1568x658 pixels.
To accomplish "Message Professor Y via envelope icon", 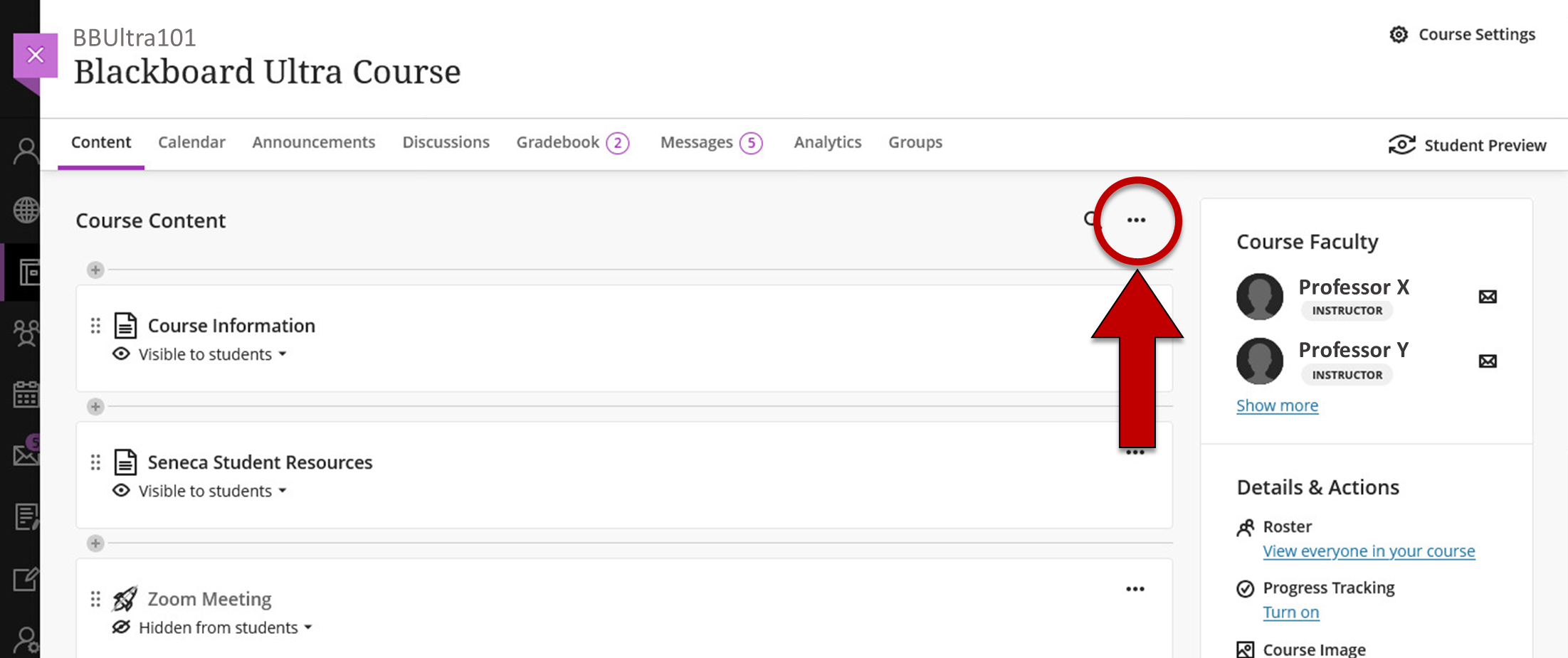I will coord(1488,361).
